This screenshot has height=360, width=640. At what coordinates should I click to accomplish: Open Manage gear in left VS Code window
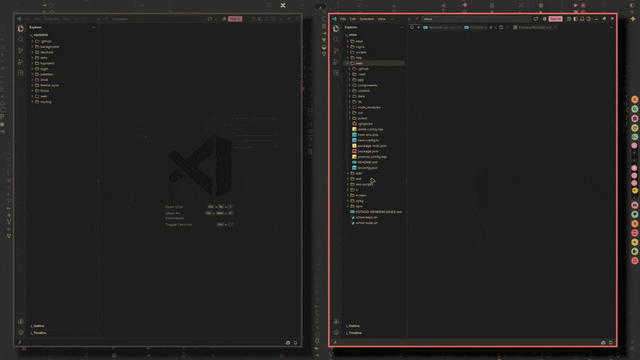21,332
